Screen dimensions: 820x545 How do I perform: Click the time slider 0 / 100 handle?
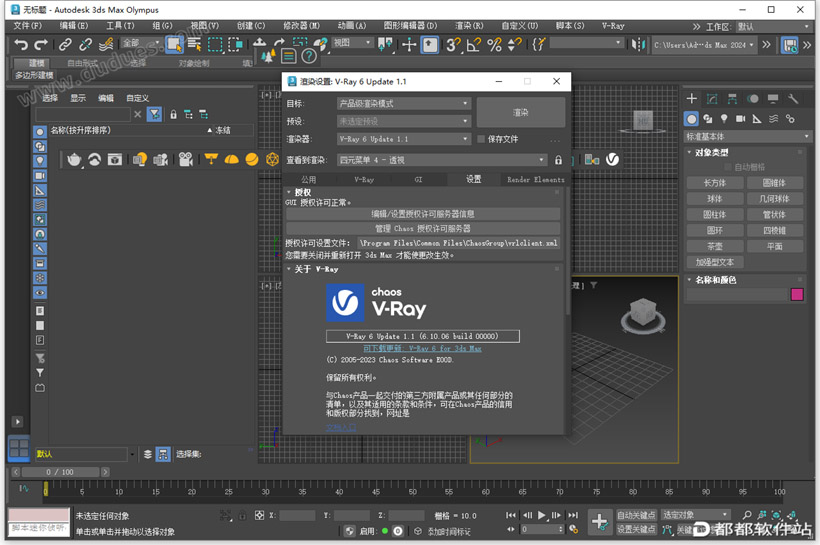tap(60, 472)
